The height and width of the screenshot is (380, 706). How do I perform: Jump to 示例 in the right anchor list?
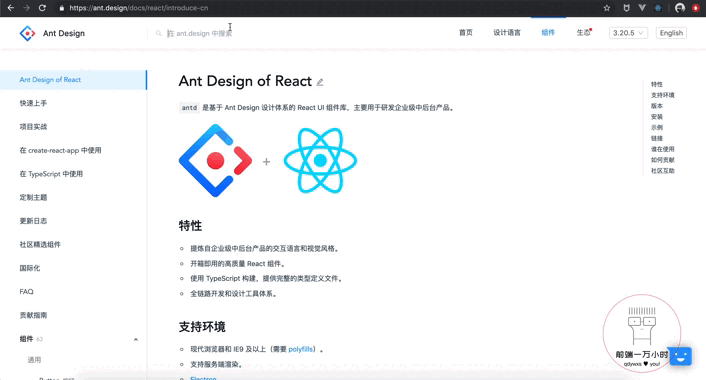(656, 127)
